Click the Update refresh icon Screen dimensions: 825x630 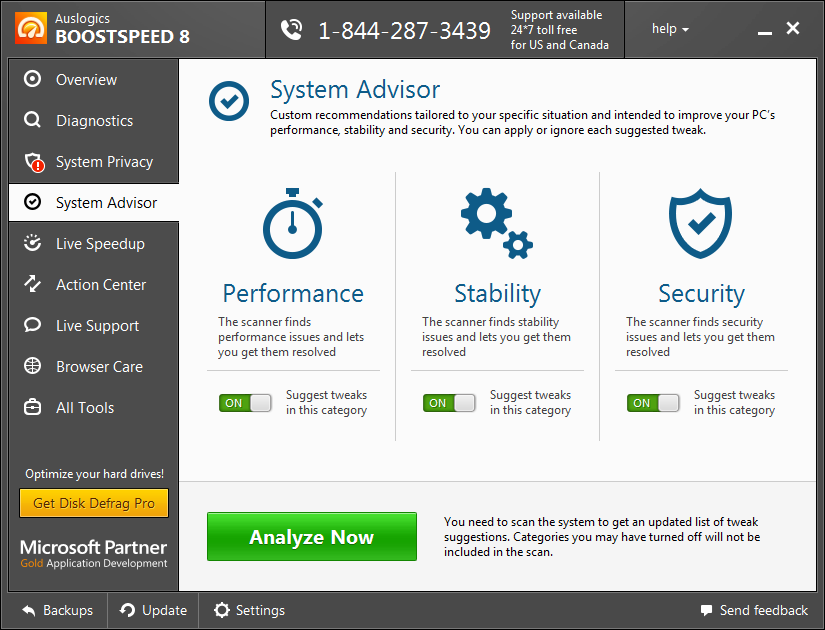127,611
